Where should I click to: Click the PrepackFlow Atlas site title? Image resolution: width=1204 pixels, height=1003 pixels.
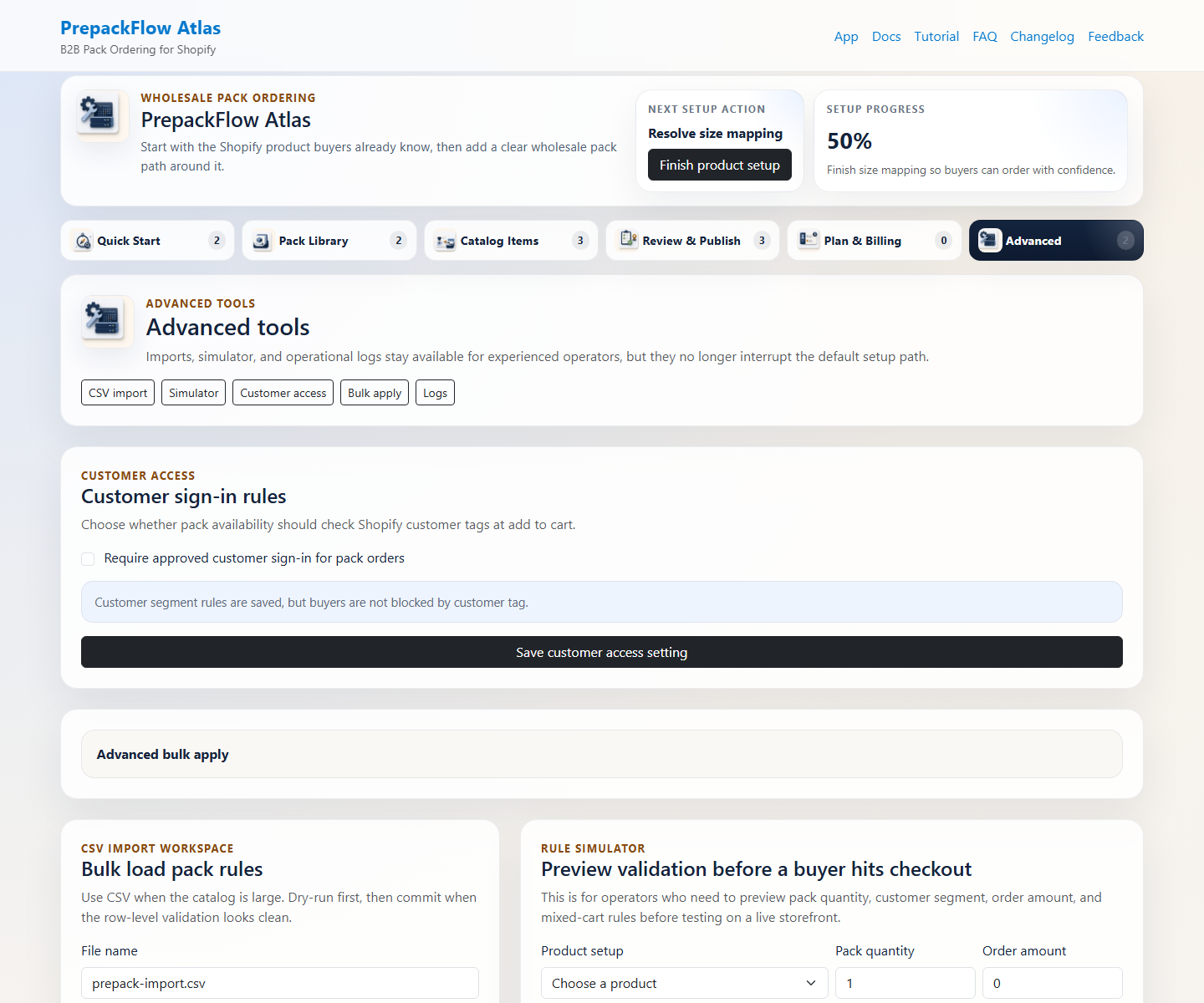coord(140,28)
